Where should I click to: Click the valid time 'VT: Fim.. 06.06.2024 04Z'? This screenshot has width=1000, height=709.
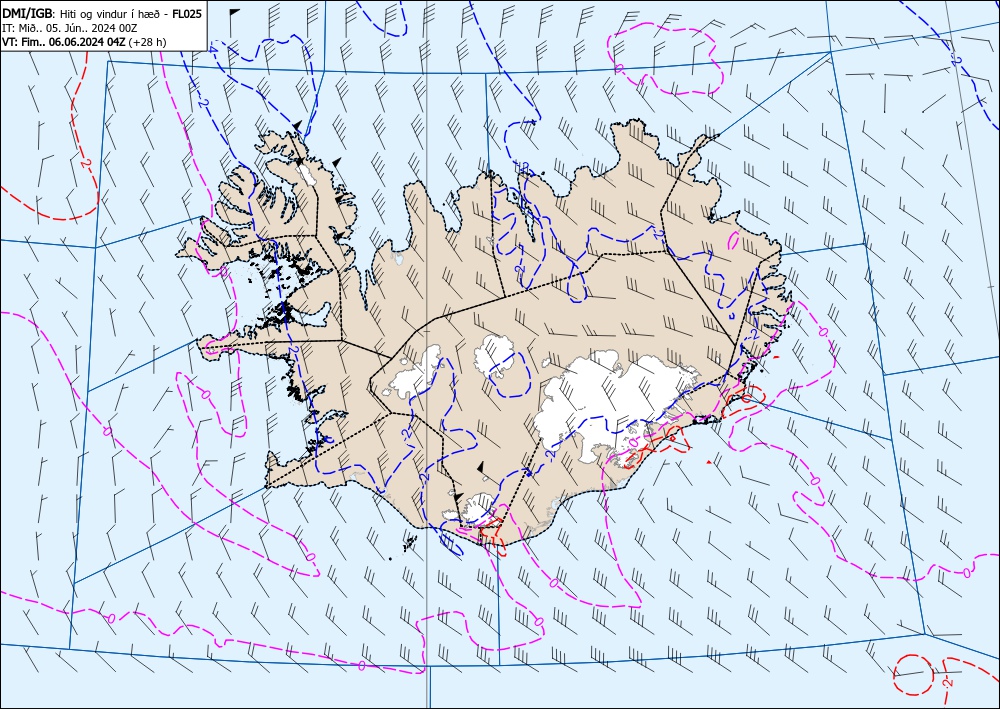pos(64,41)
